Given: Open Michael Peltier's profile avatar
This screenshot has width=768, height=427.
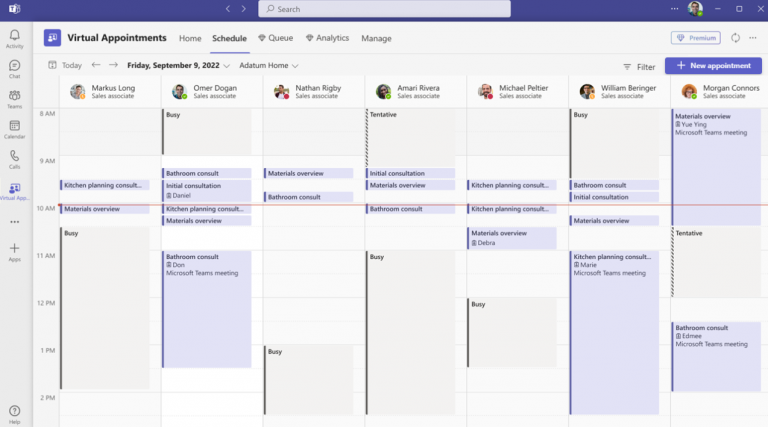Looking at the screenshot, I should pos(485,91).
